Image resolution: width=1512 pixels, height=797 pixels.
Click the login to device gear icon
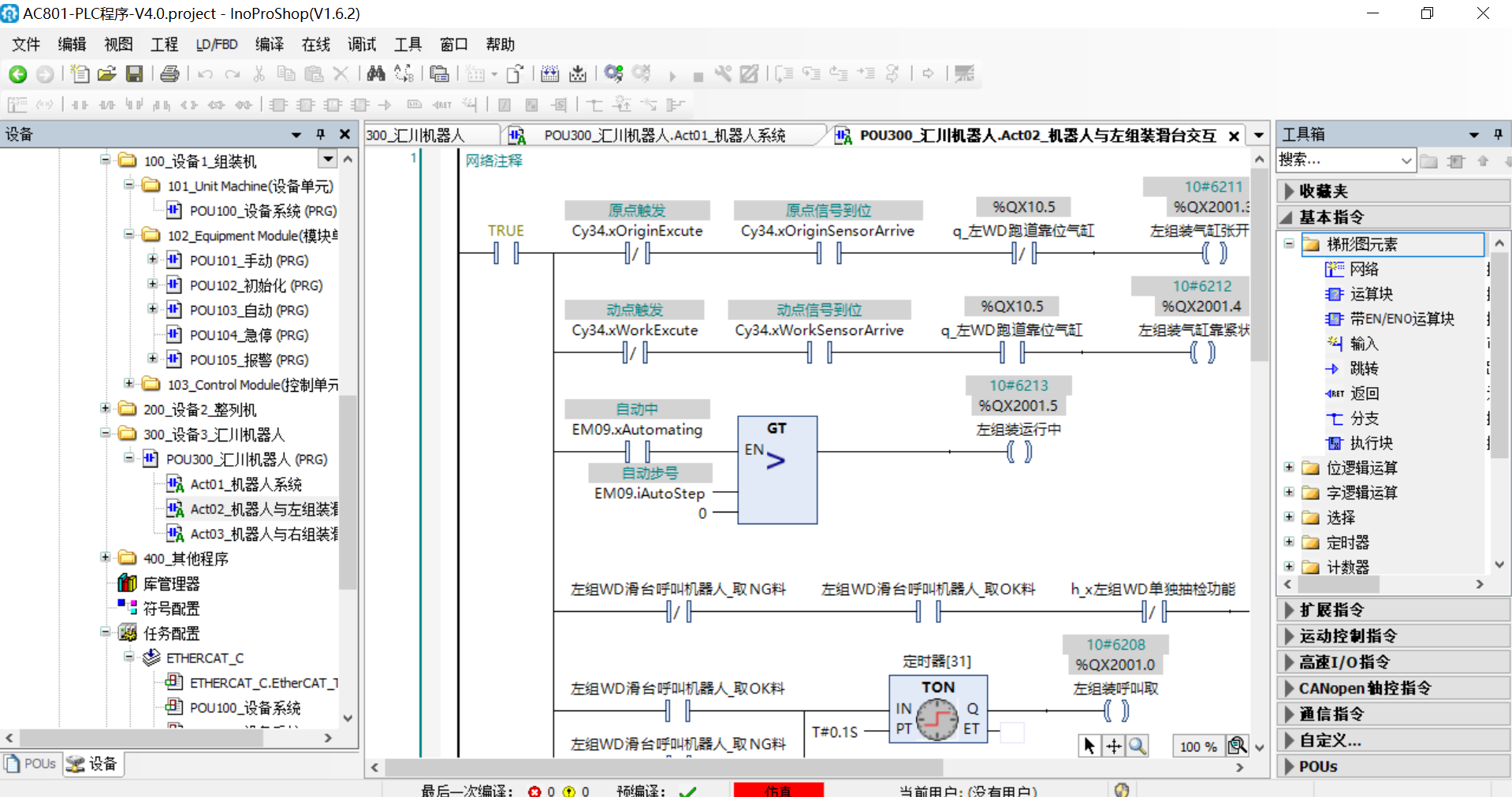click(613, 74)
